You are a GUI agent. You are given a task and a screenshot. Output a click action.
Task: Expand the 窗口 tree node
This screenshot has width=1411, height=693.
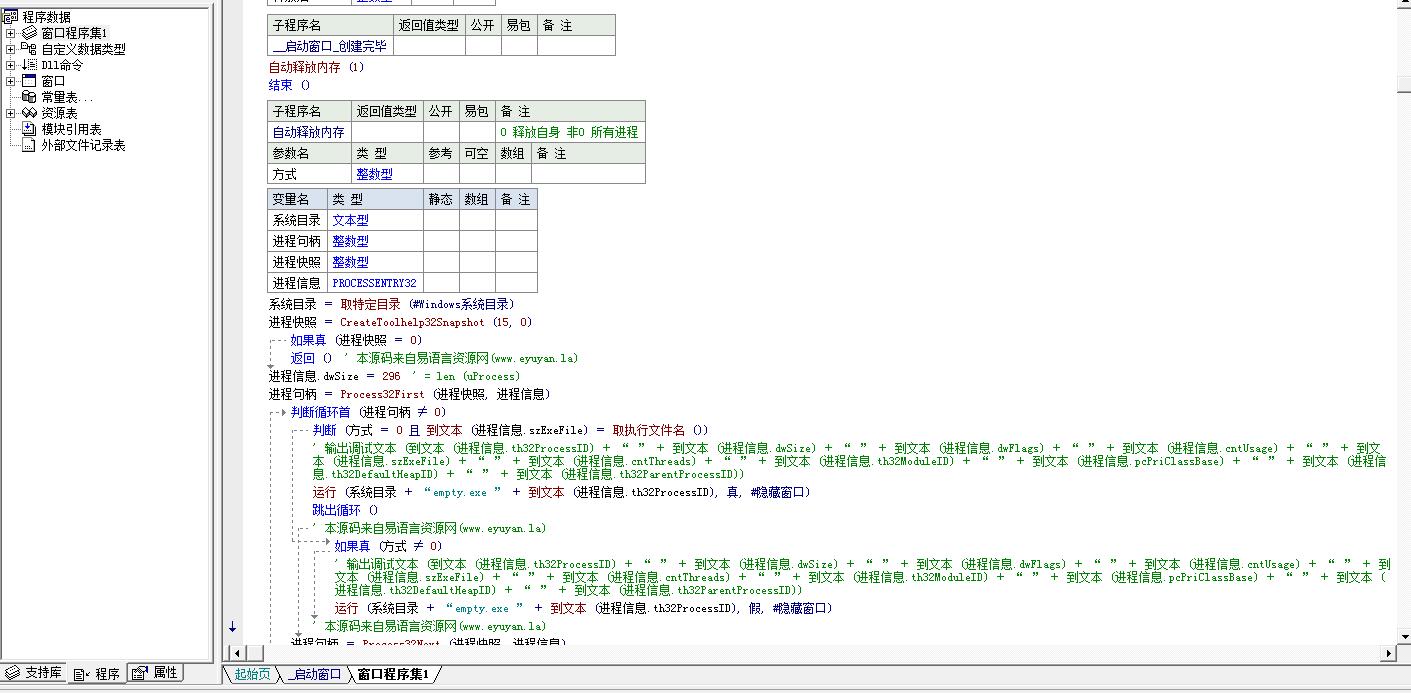pos(11,81)
